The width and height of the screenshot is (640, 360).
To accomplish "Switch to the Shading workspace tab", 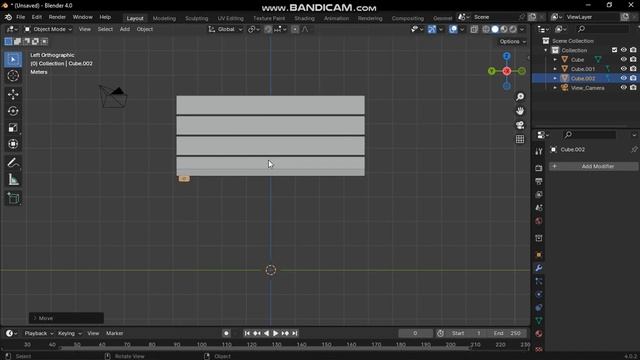I will click(x=304, y=18).
